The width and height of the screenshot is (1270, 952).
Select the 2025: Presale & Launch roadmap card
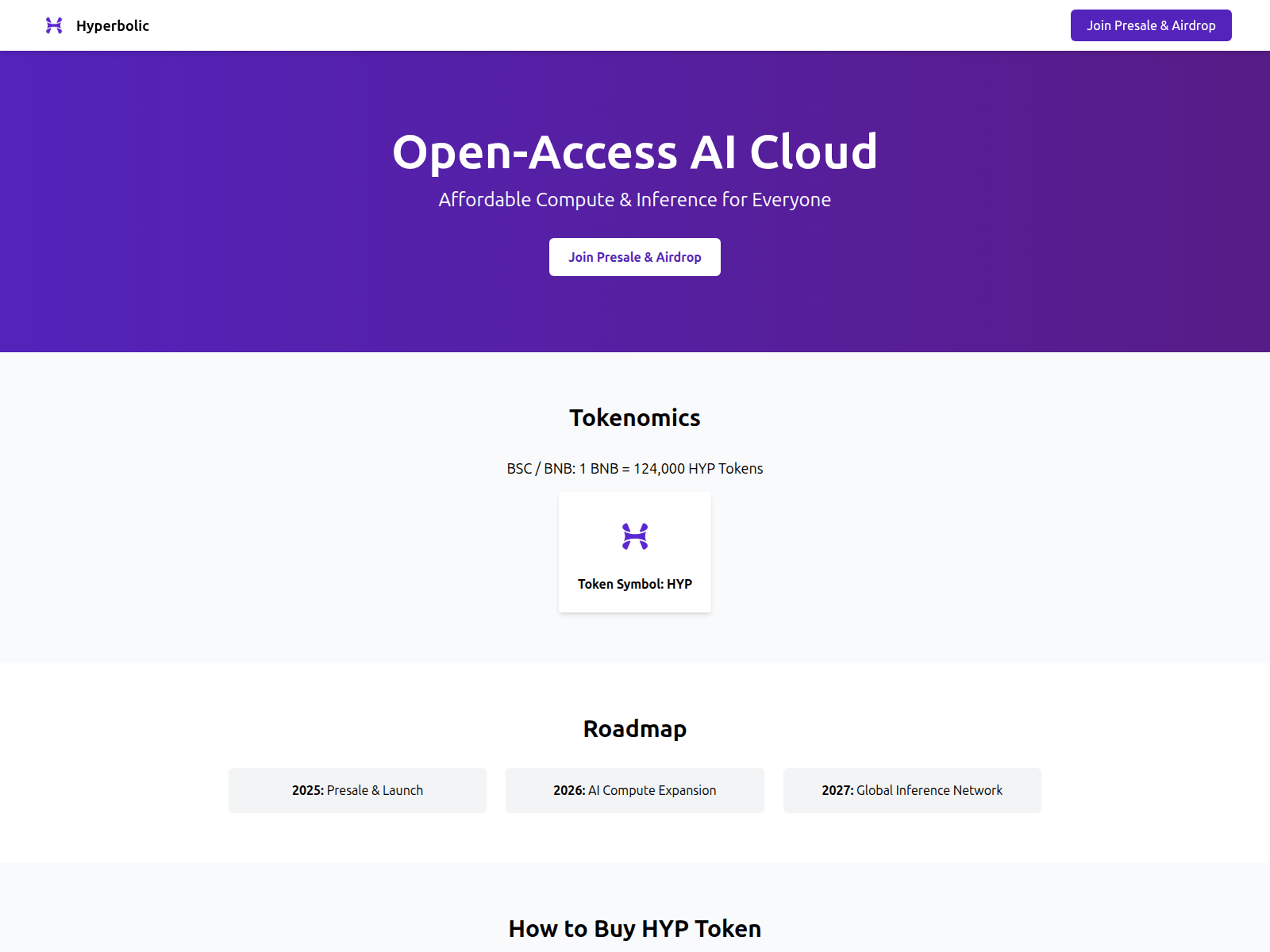tap(357, 790)
